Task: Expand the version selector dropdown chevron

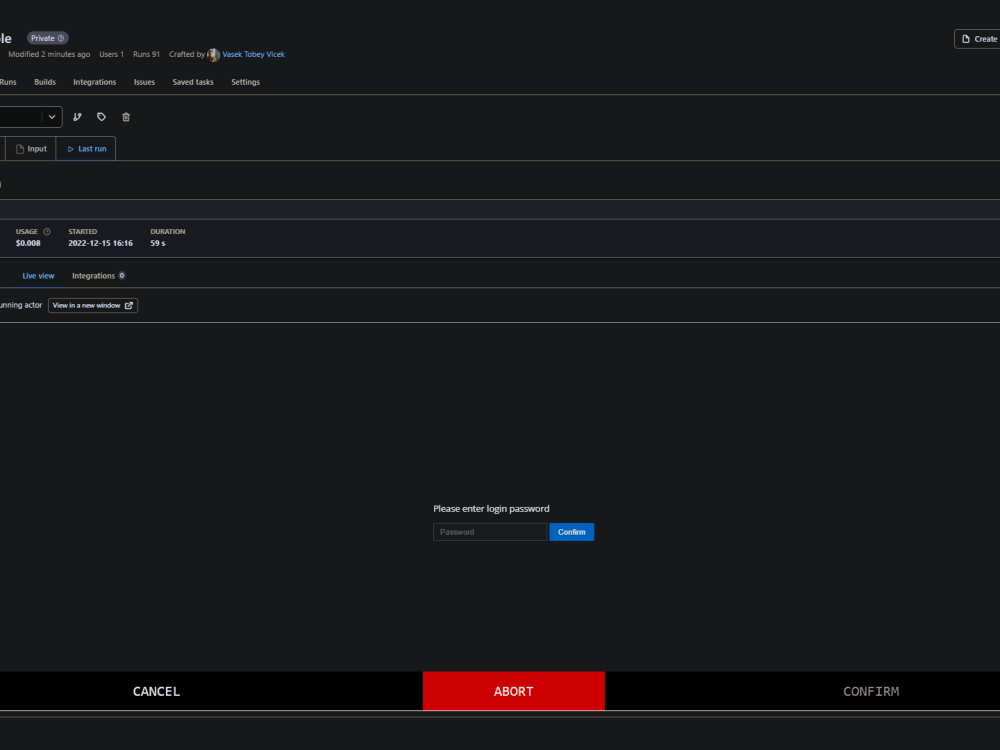Action: click(52, 117)
